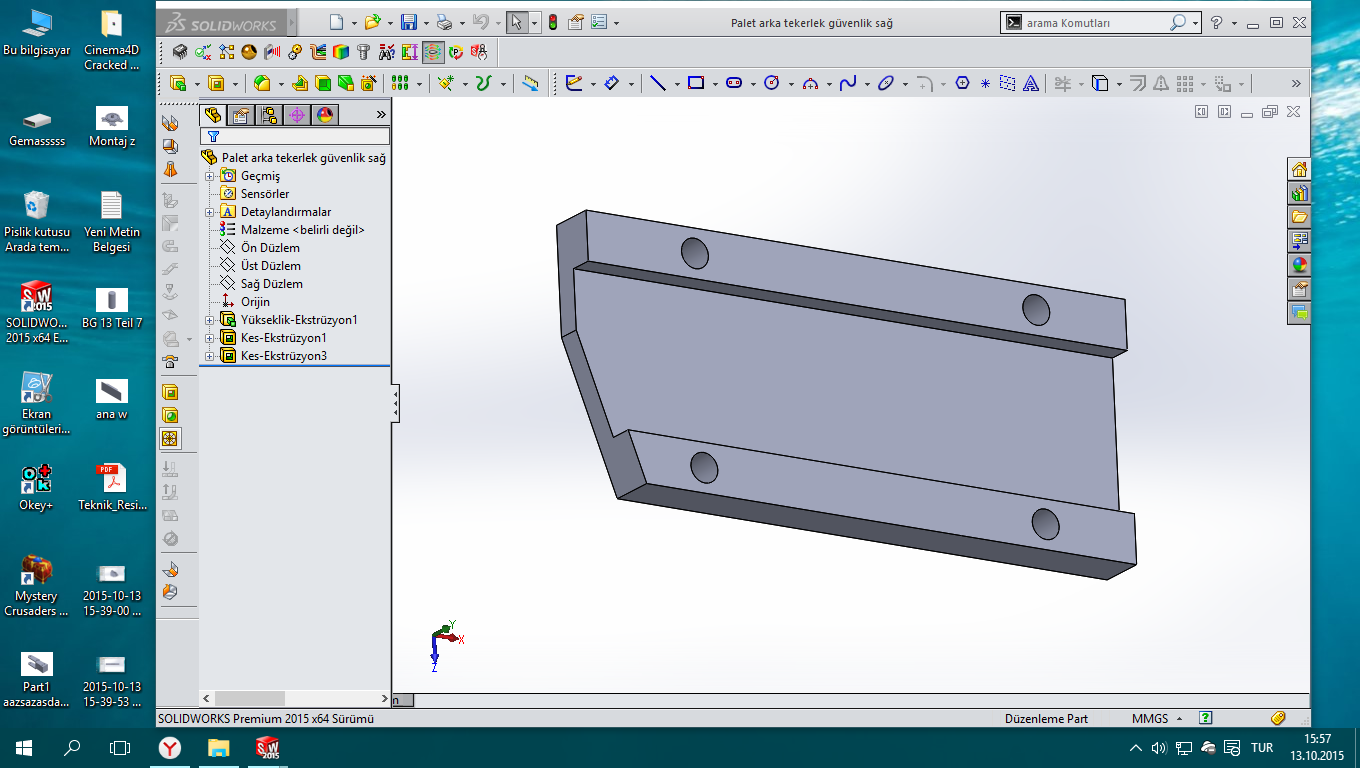
Task: Select Orijin in the feature tree
Action: tap(255, 302)
